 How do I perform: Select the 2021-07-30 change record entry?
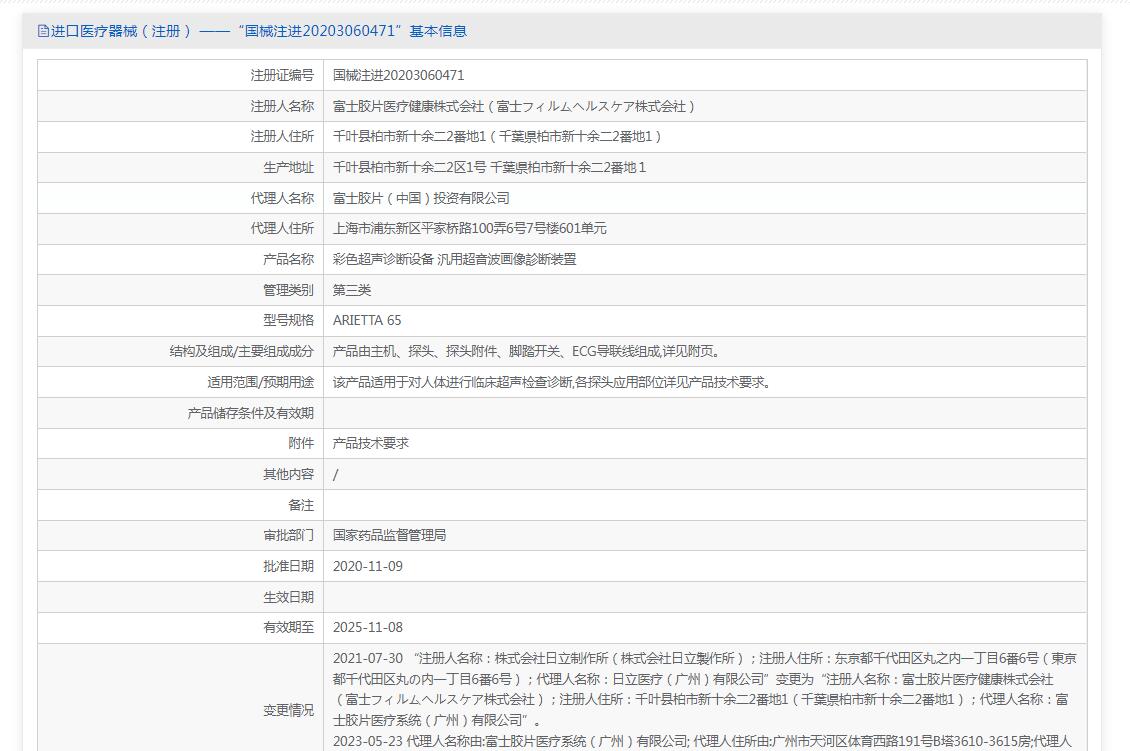tap(705, 689)
